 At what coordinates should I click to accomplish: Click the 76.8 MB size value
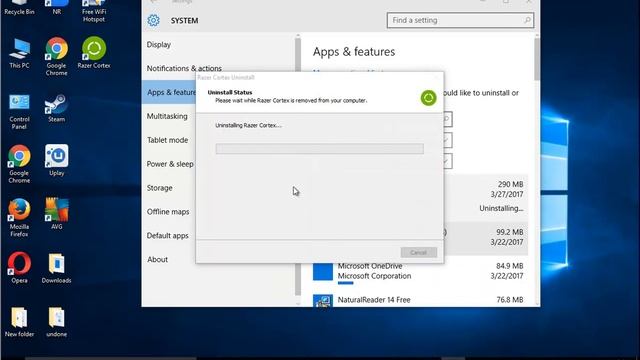(x=509, y=300)
